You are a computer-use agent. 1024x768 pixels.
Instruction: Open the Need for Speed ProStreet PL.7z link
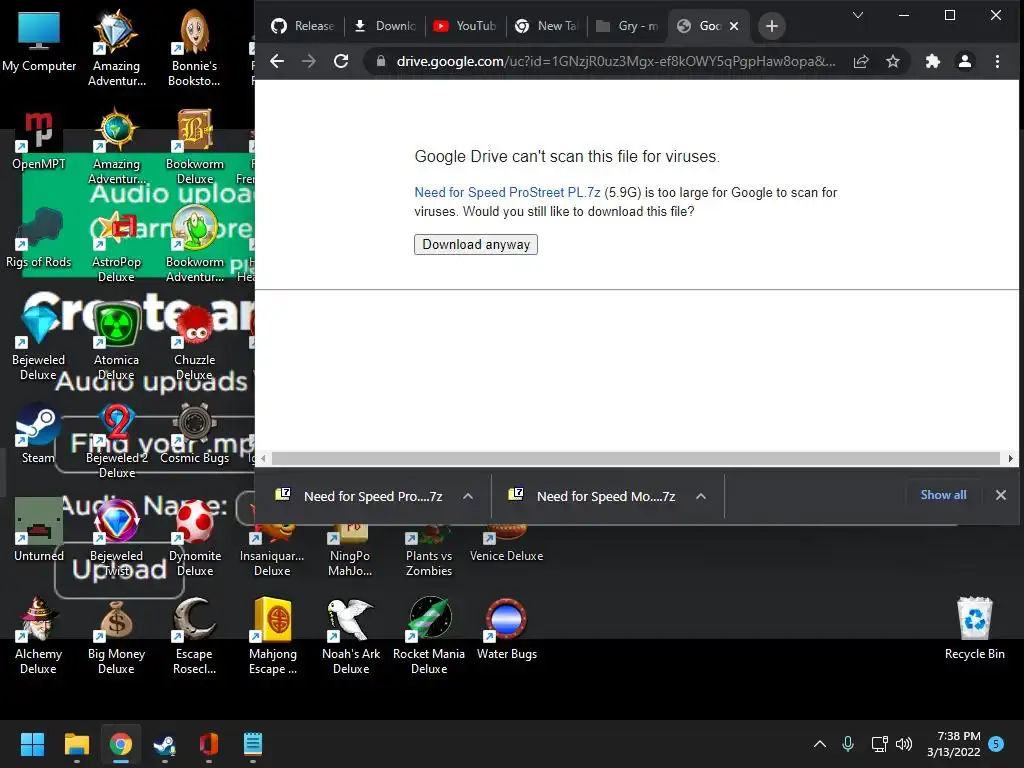[507, 192]
